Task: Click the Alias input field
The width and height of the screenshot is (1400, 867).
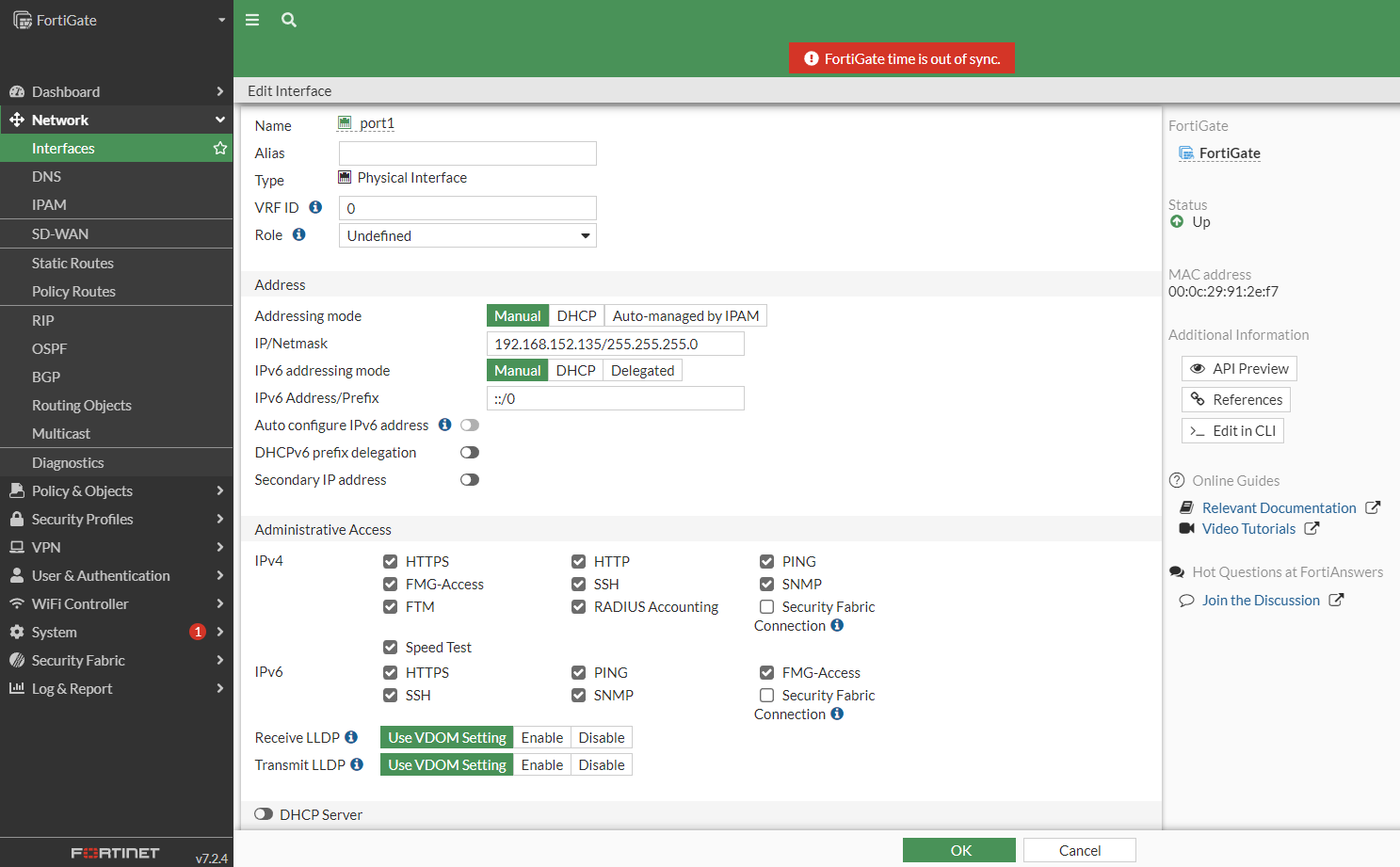Action: 468,153
